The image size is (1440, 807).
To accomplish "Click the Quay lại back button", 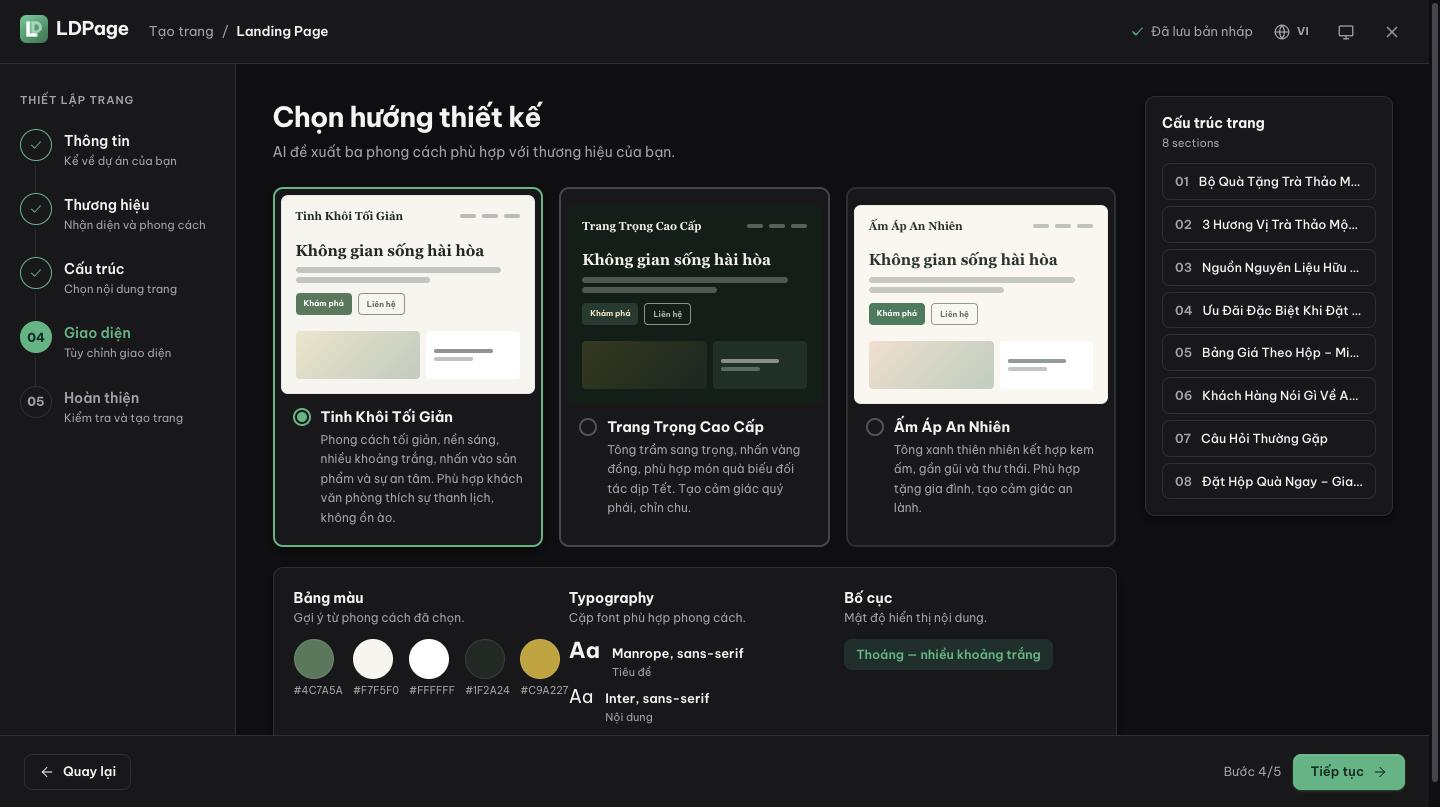I will tap(77, 772).
